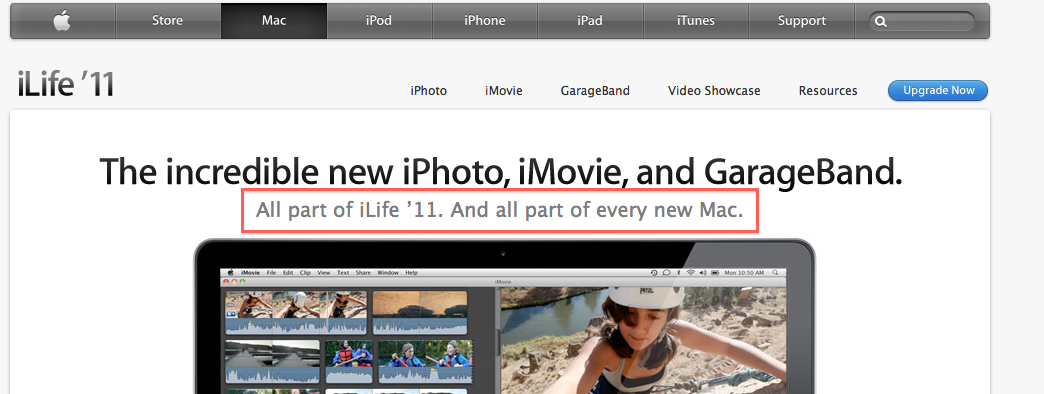Viewport: 1044px width, 394px height.
Task: Click the Spotlight icon in Mac menu bar image
Action: [775, 273]
